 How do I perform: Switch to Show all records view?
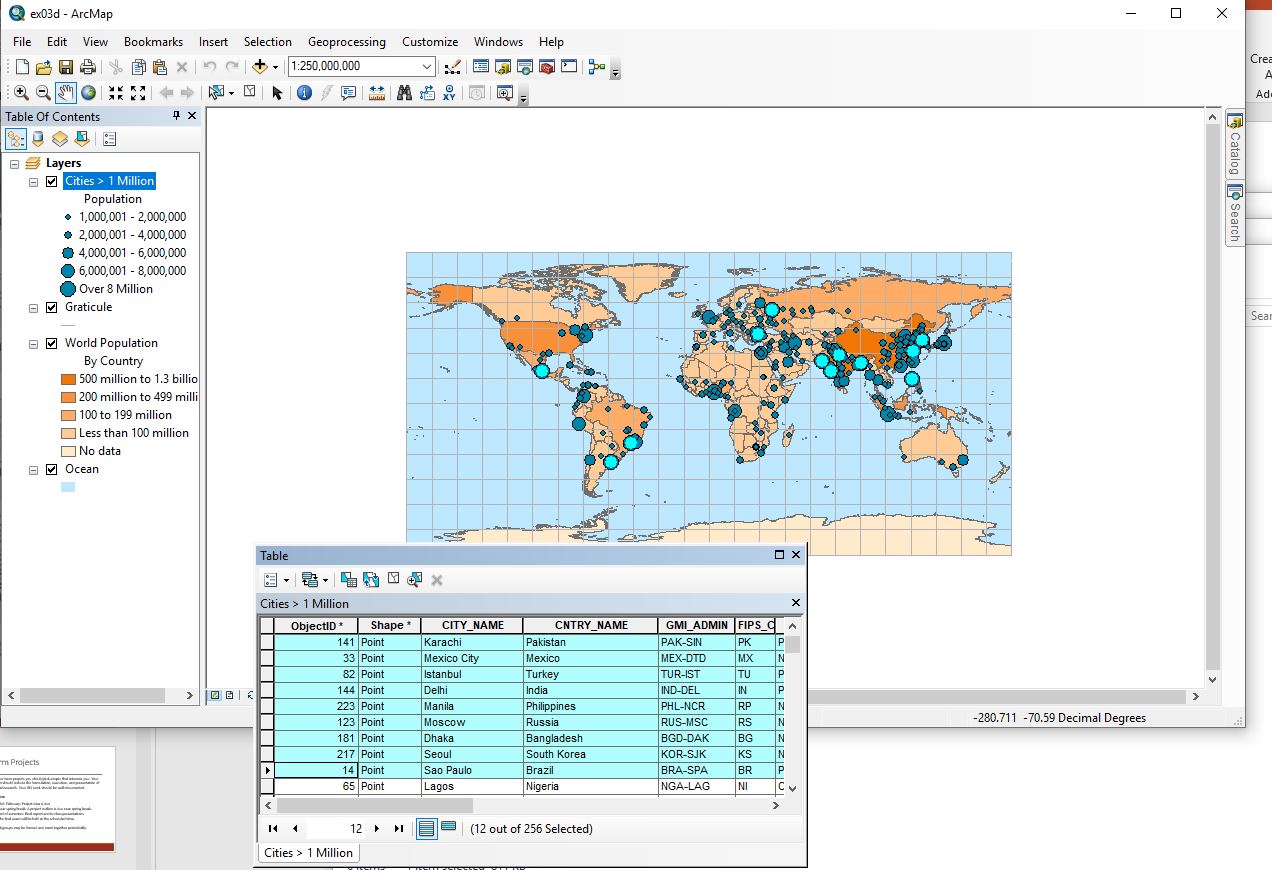[x=426, y=828]
